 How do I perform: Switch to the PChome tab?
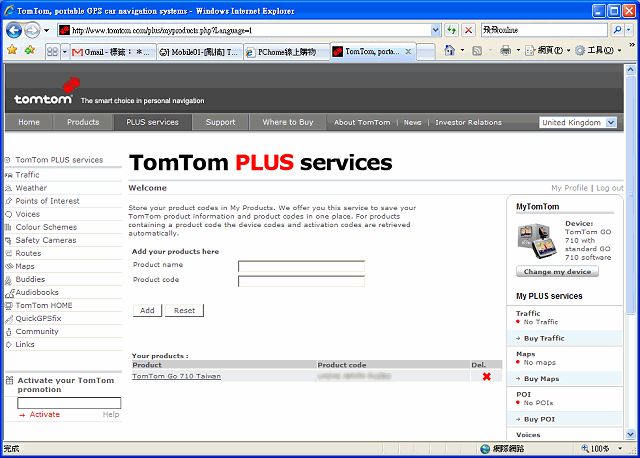287,52
